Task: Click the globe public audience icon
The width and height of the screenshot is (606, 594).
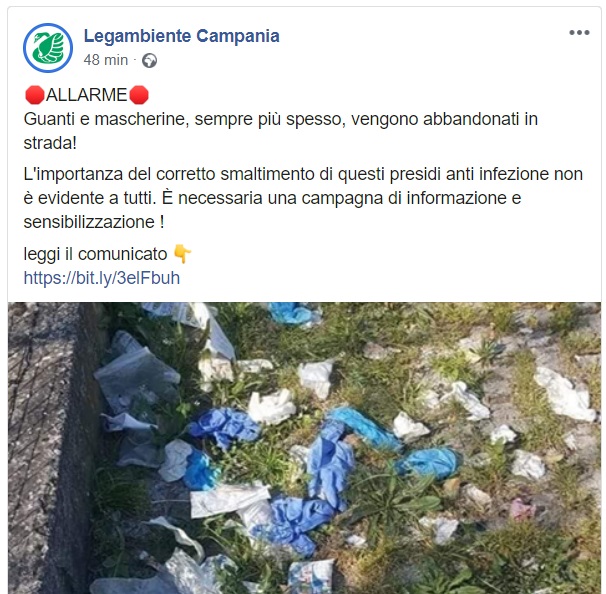Action: (149, 61)
